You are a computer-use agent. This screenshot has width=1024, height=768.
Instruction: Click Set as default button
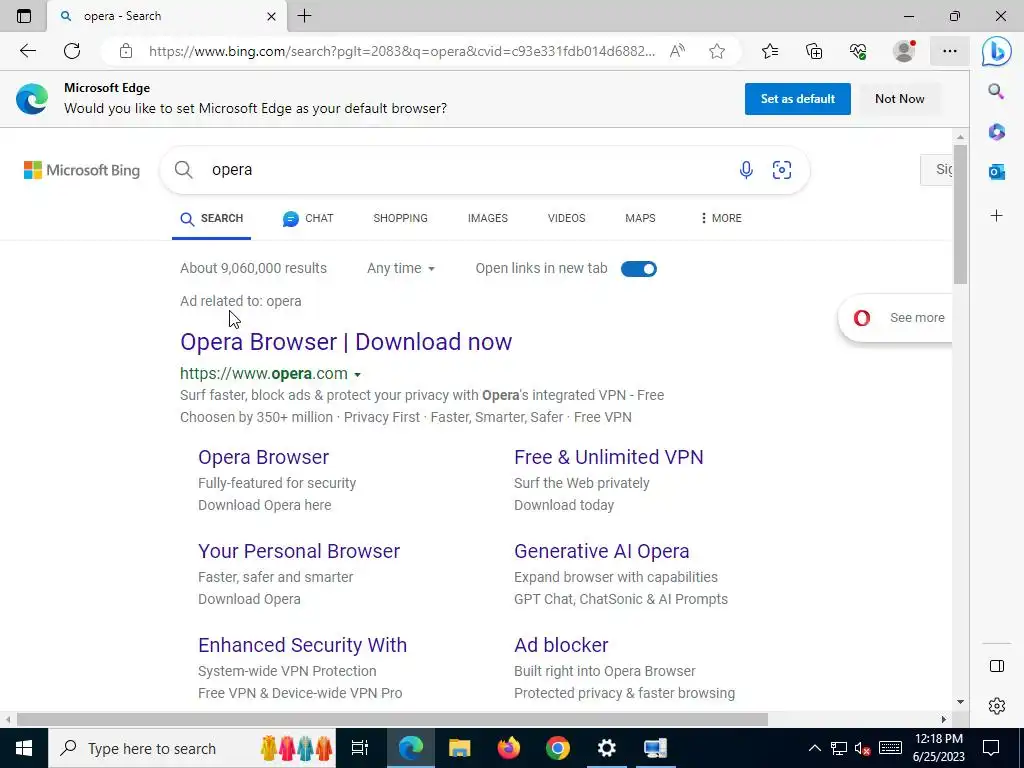797,99
